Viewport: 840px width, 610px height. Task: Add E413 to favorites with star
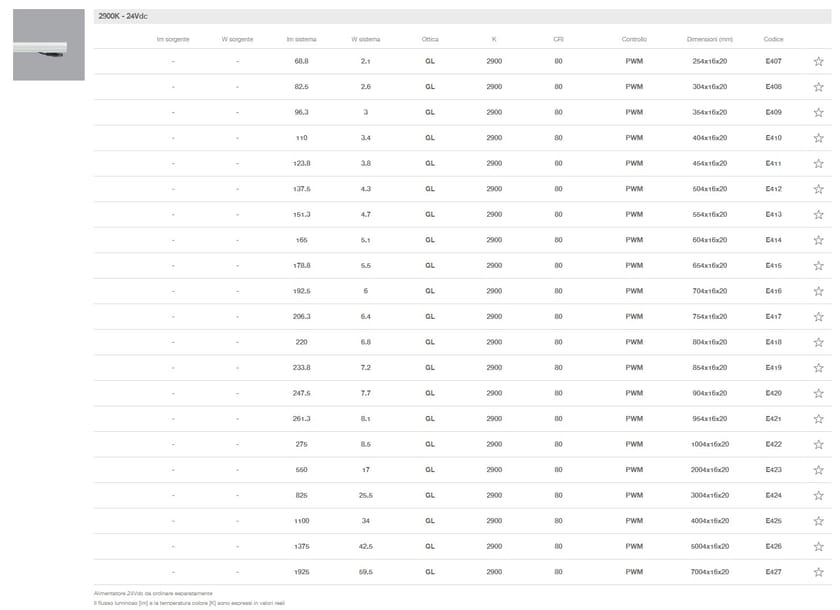[818, 214]
